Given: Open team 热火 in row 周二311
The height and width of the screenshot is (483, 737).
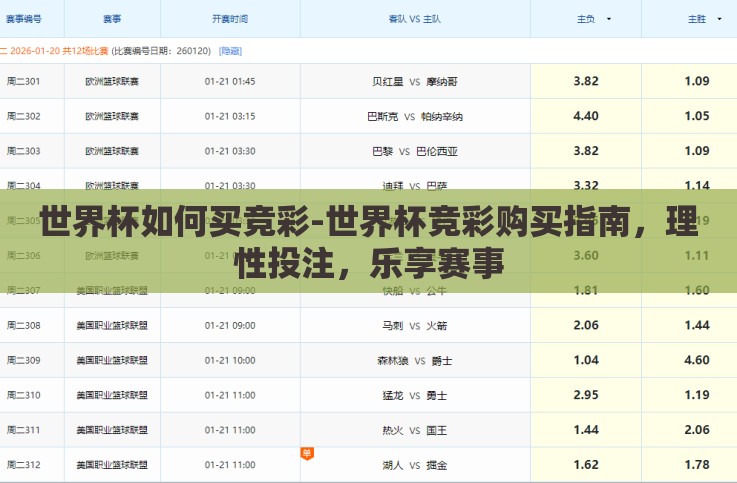Looking at the screenshot, I should (393, 430).
